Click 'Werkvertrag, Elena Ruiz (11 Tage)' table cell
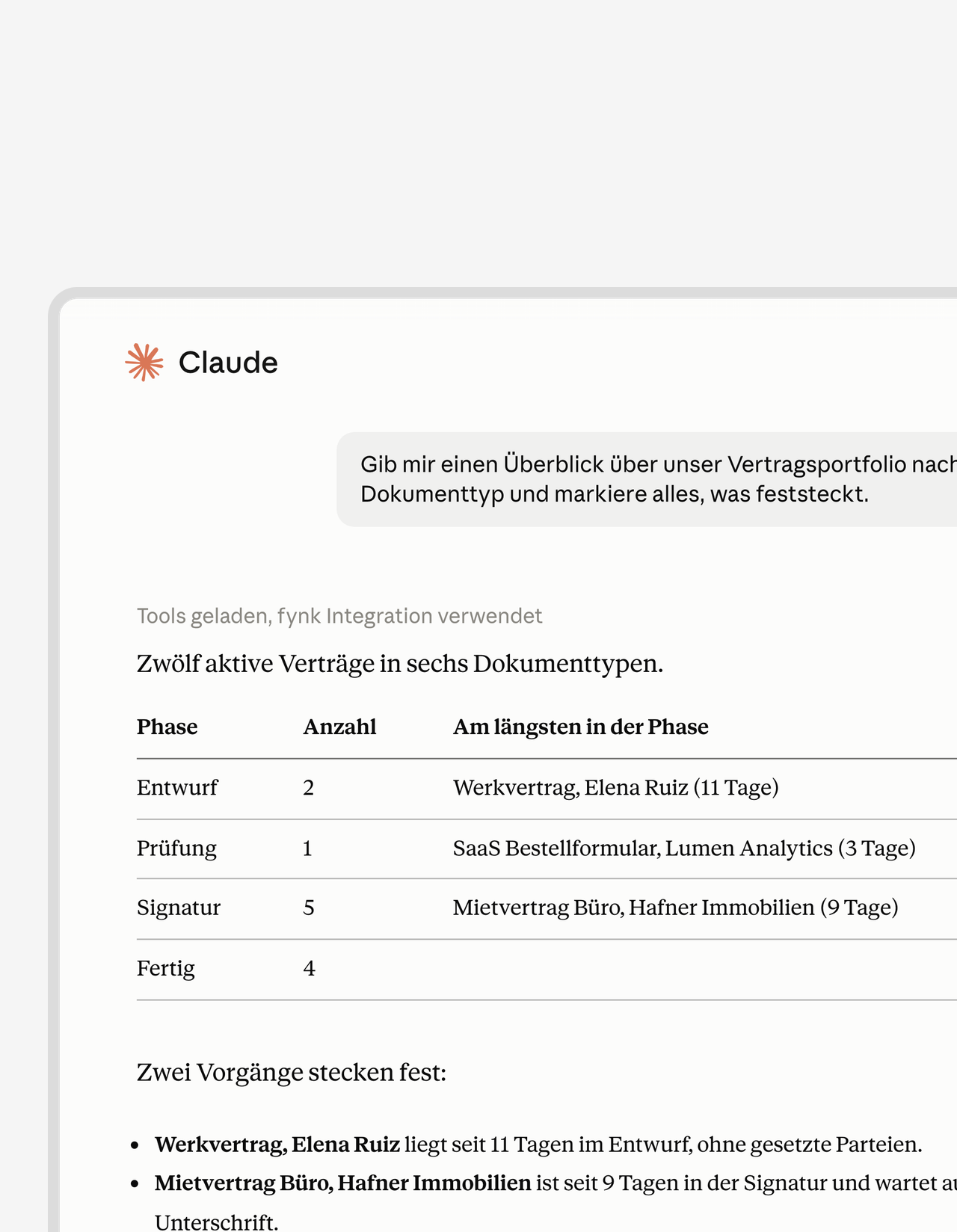The height and width of the screenshot is (1232, 957). tap(616, 788)
